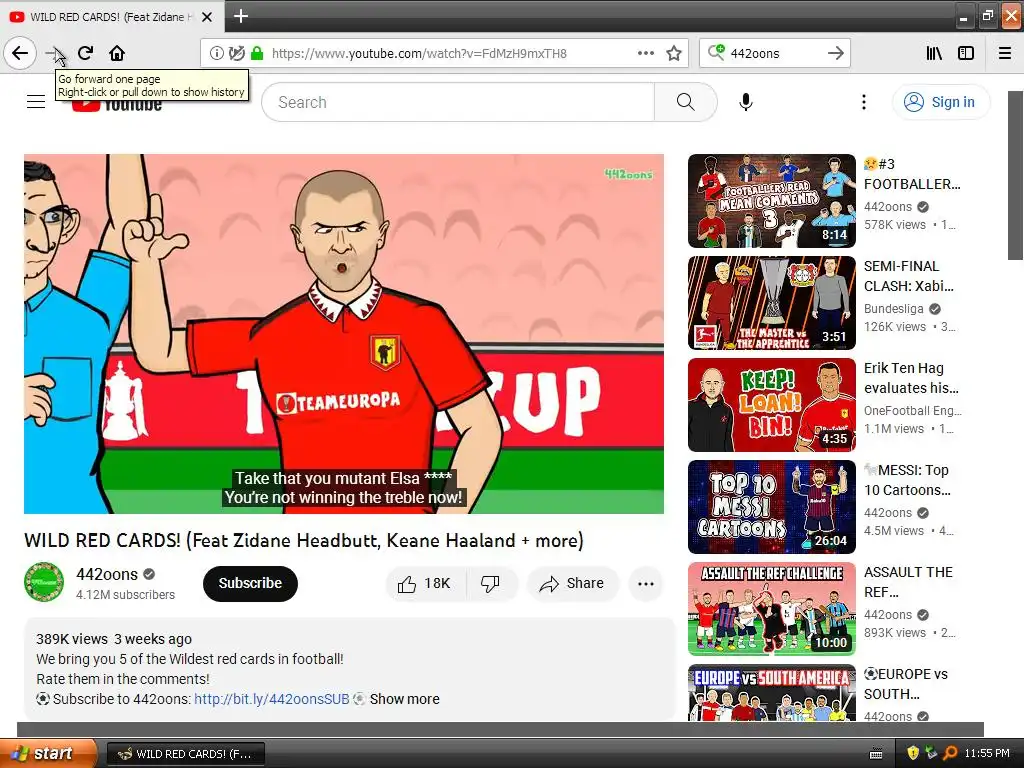Expand description with Show more

click(404, 699)
